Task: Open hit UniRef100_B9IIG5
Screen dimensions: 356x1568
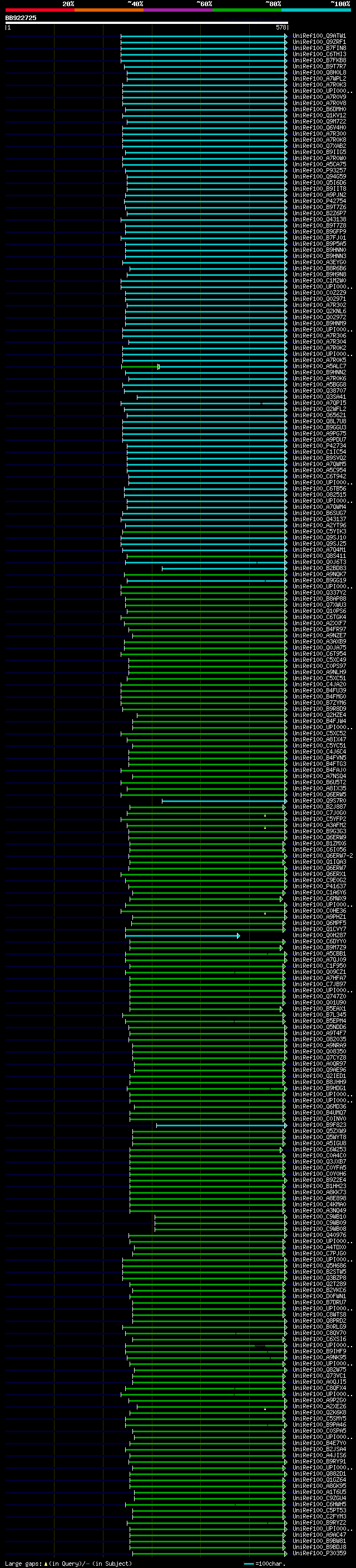Action: pos(319,152)
